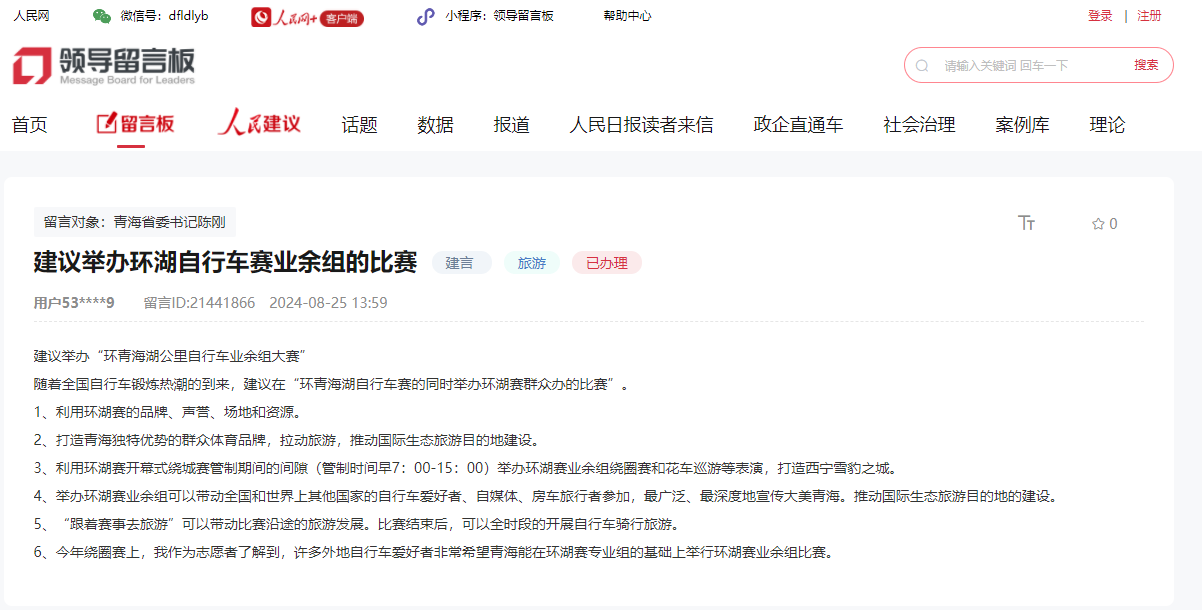Open 帮助中心
This screenshot has height=610, width=1202.
[627, 16]
